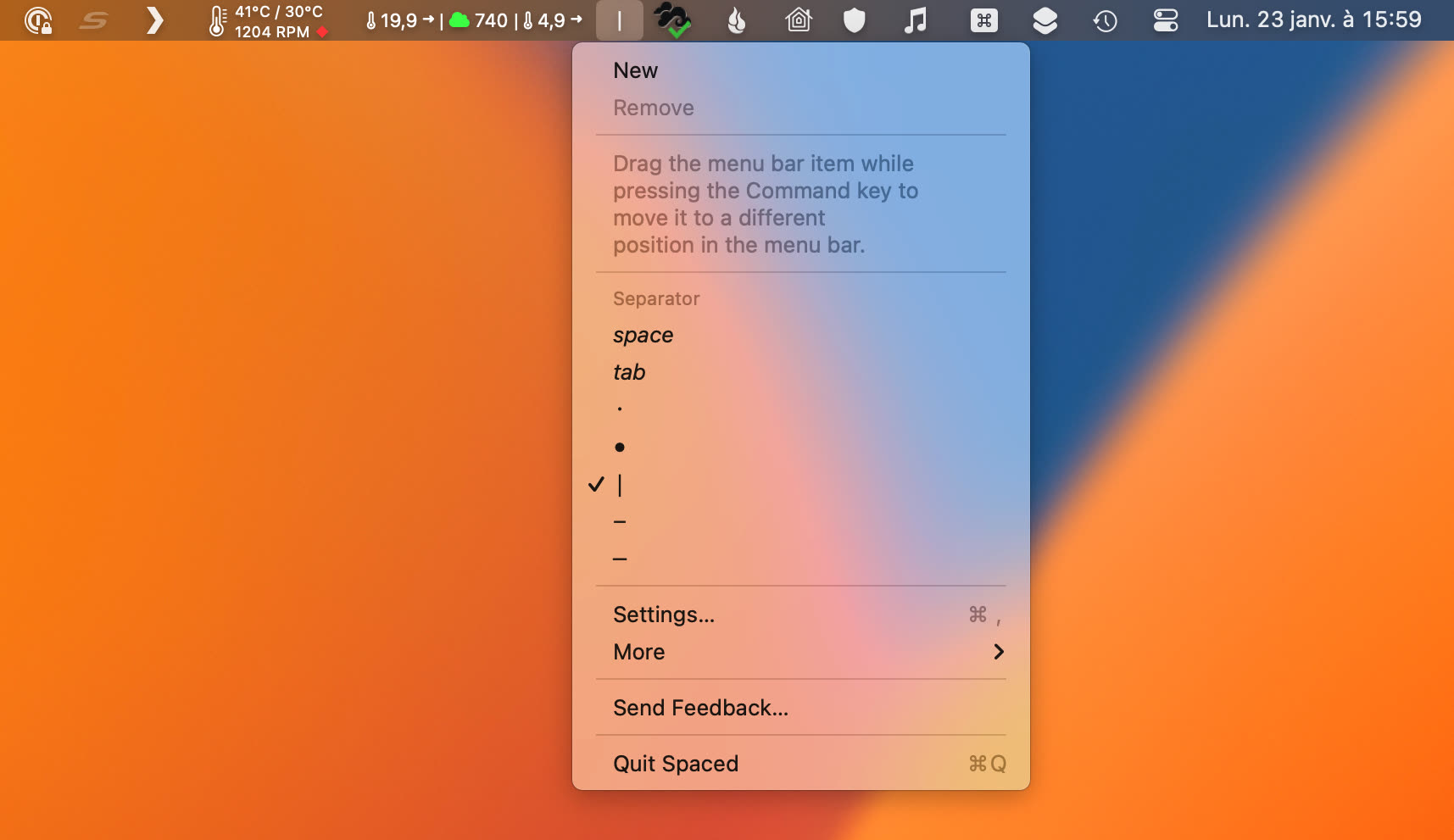The height and width of the screenshot is (840, 1454).
Task: Click the flame menu bar icon
Action: pos(737,20)
